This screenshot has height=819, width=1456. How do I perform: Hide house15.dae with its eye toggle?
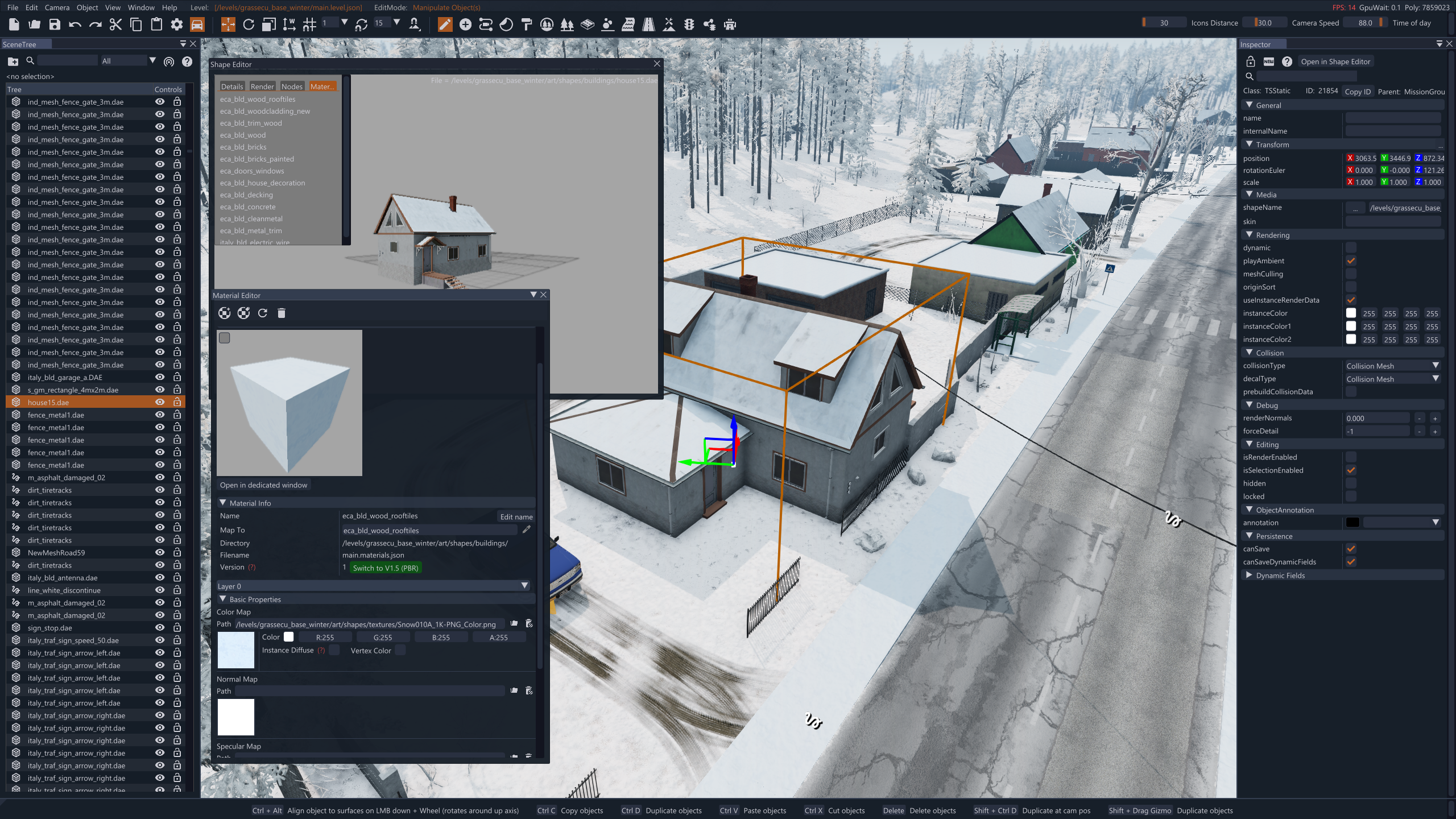160,402
